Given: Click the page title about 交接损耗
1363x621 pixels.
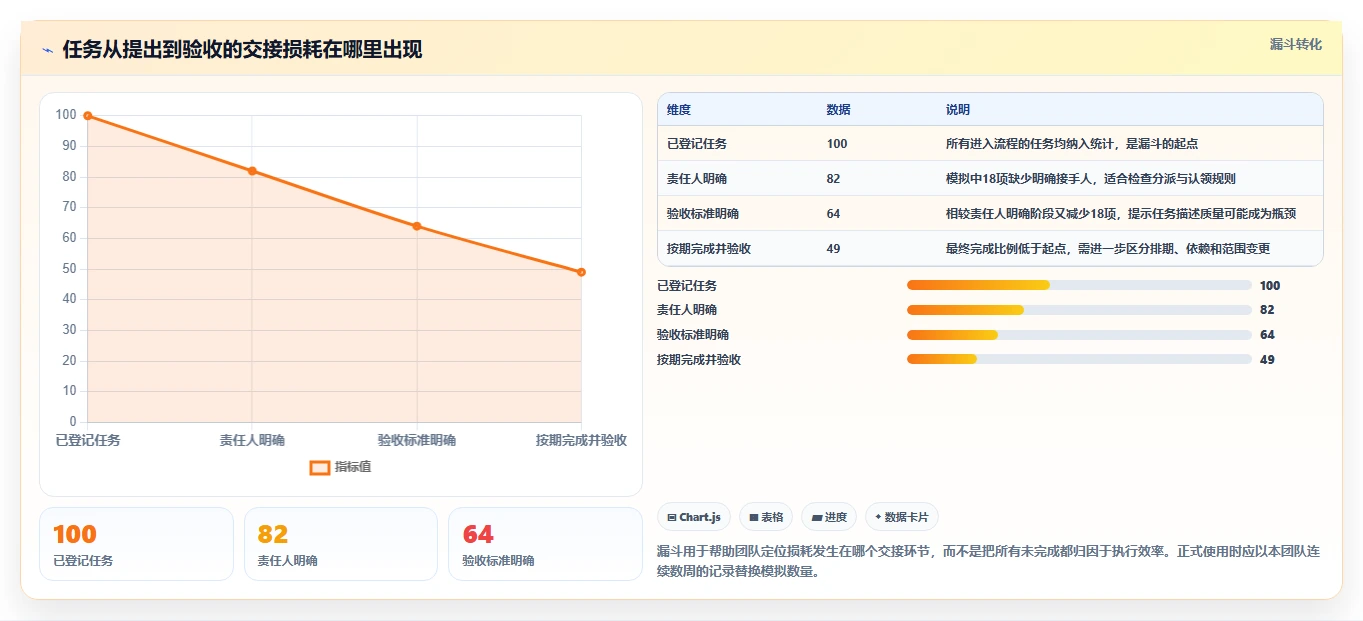Looking at the screenshot, I should coord(242,50).
